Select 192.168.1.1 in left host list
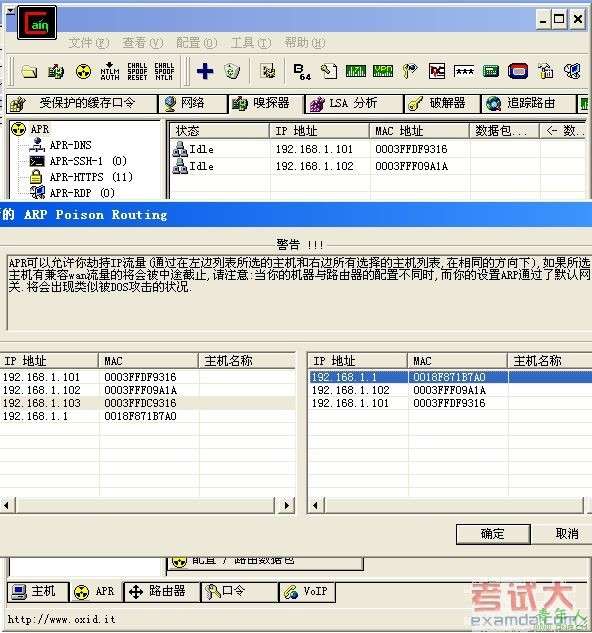 147,416
